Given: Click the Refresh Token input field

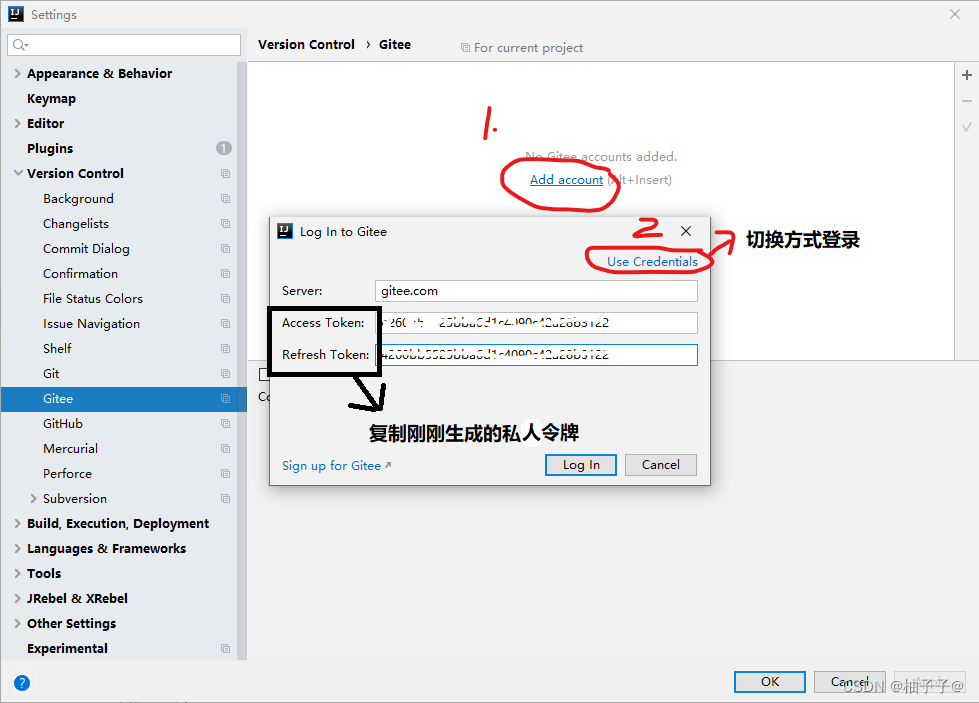Looking at the screenshot, I should (x=536, y=355).
